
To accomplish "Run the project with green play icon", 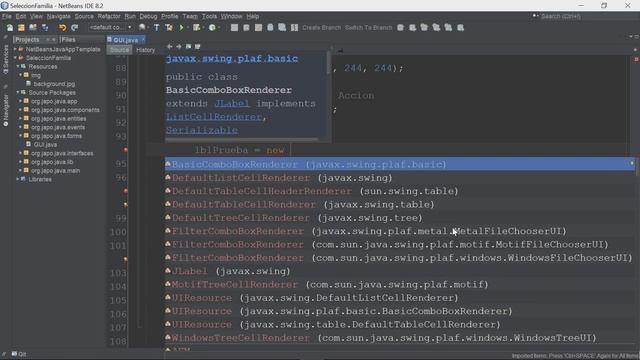I will (x=181, y=28).
